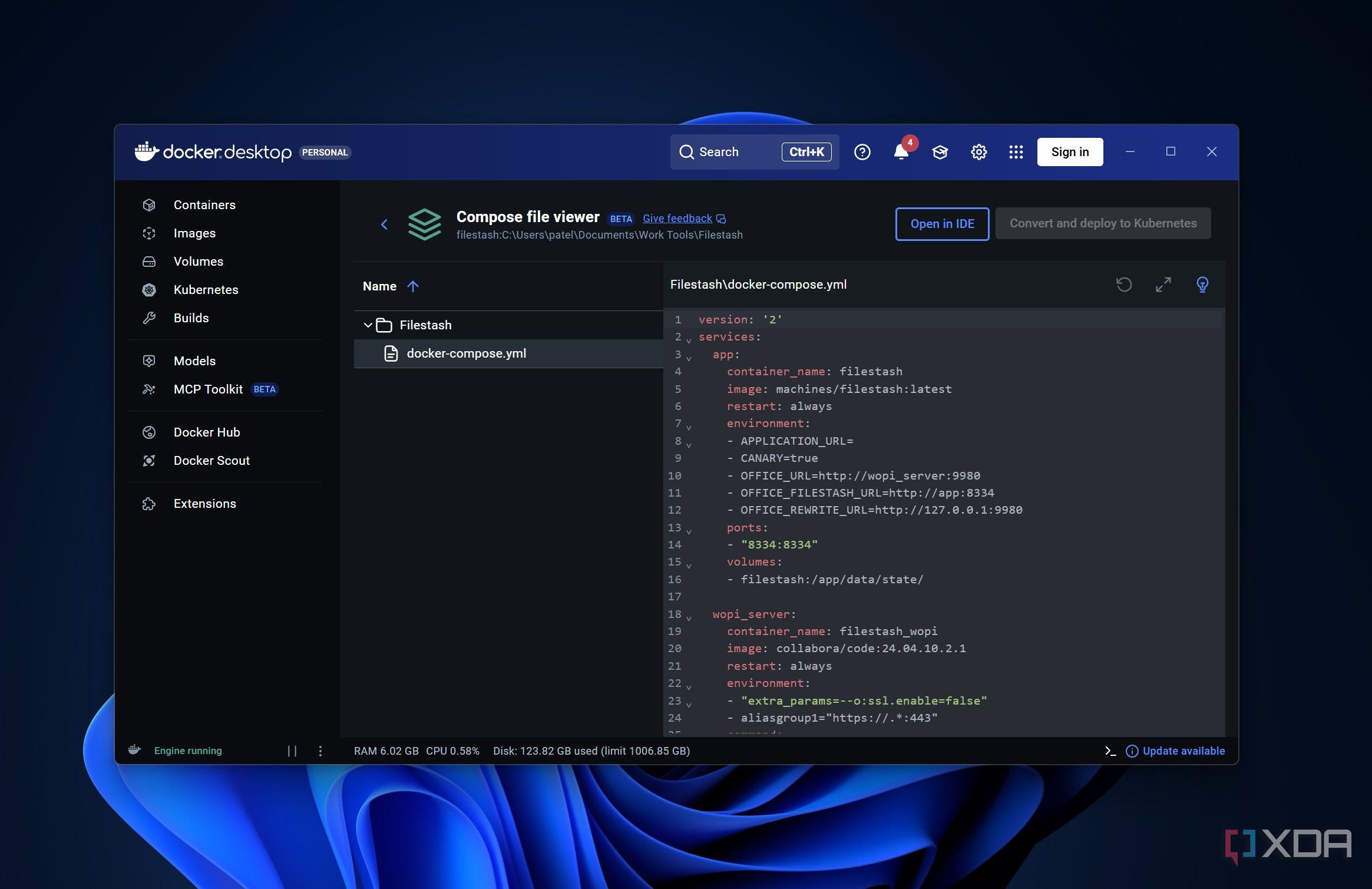This screenshot has width=1372, height=889.
Task: Pause the Docker engine
Action: (x=292, y=751)
